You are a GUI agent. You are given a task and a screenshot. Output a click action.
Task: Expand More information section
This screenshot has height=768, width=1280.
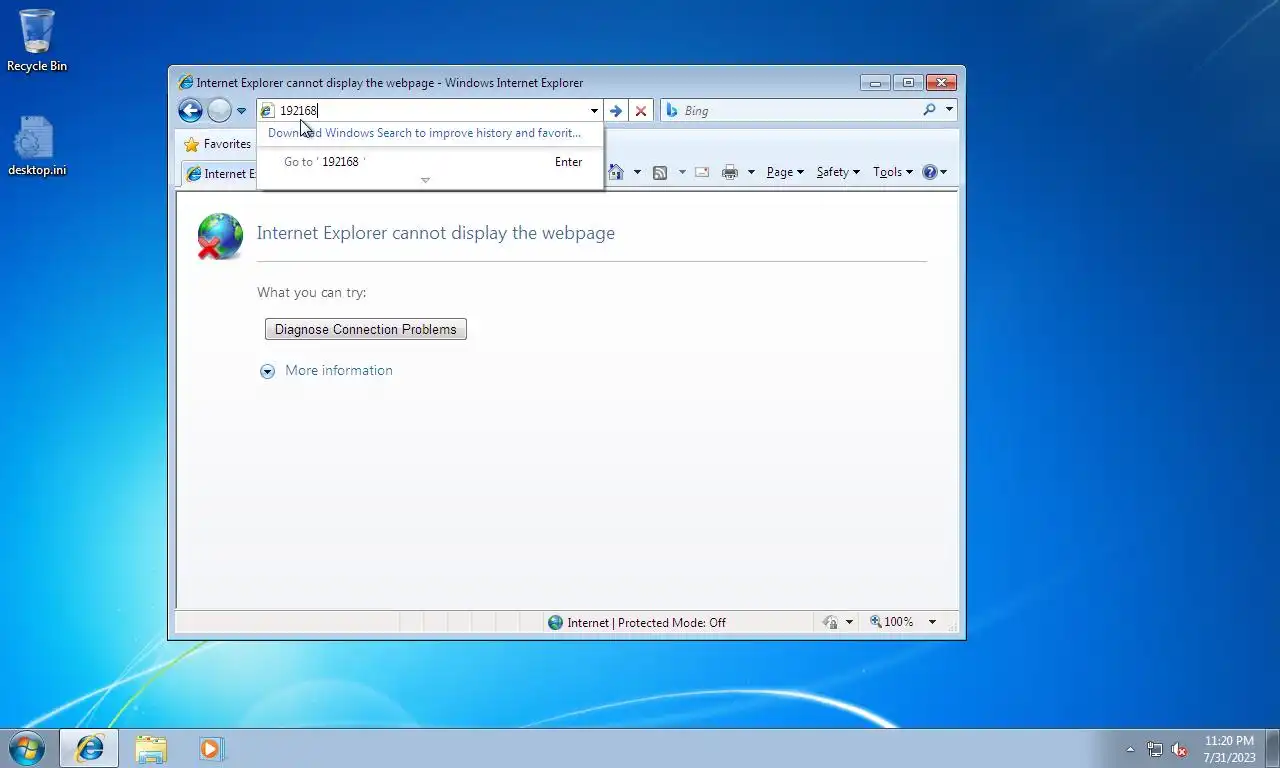(267, 371)
